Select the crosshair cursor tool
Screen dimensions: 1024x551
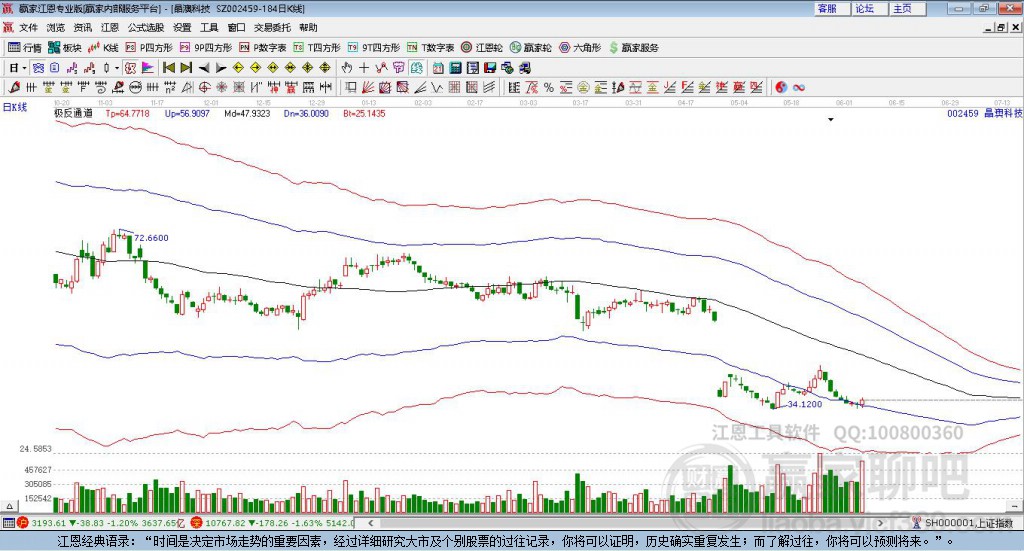(364, 68)
